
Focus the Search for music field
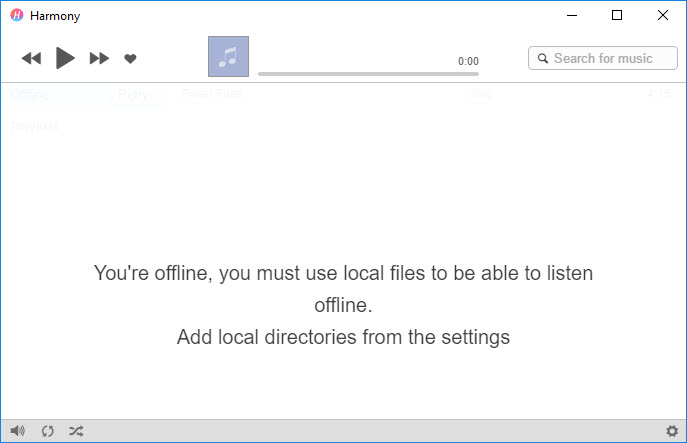(602, 58)
